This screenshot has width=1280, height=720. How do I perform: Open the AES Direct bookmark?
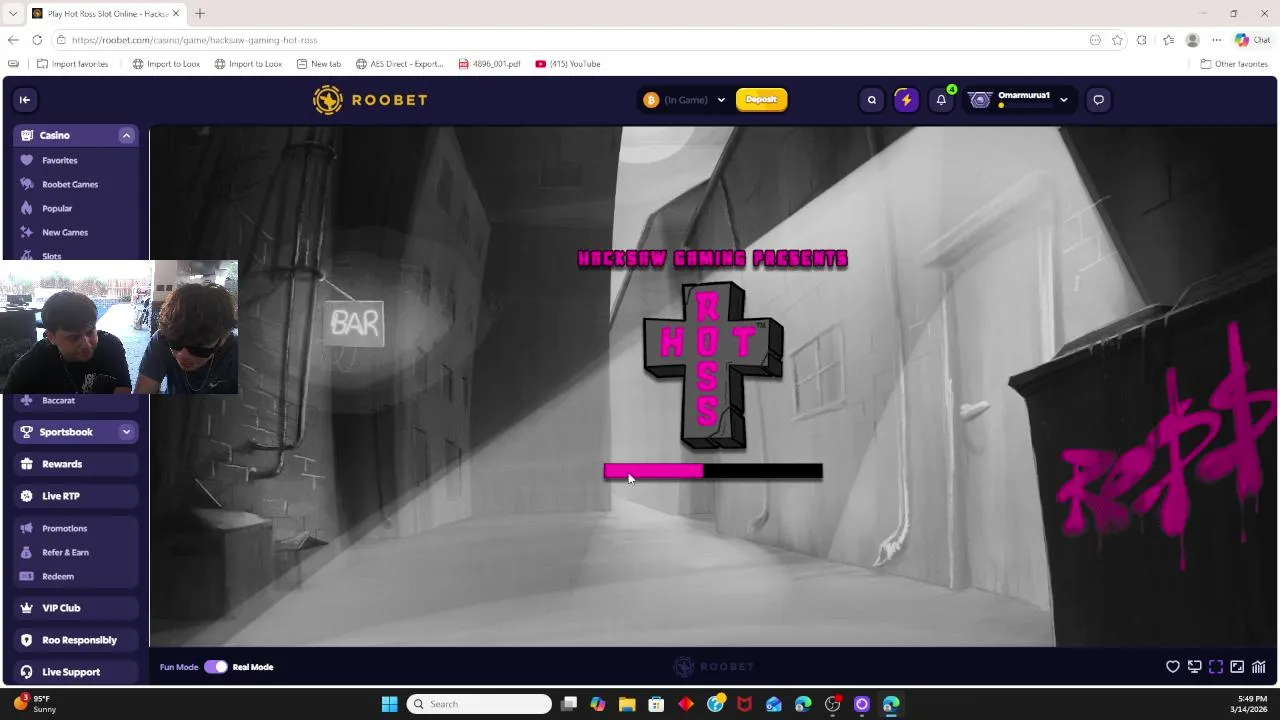pos(400,64)
